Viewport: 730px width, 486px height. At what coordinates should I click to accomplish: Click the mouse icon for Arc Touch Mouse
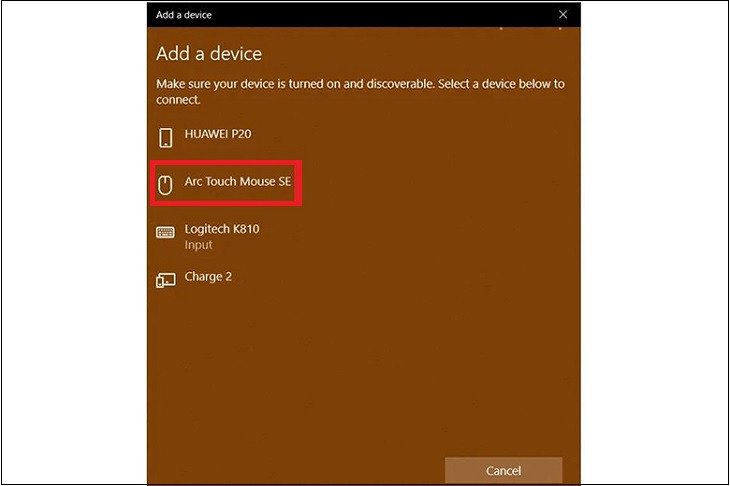pyautogui.click(x=166, y=185)
